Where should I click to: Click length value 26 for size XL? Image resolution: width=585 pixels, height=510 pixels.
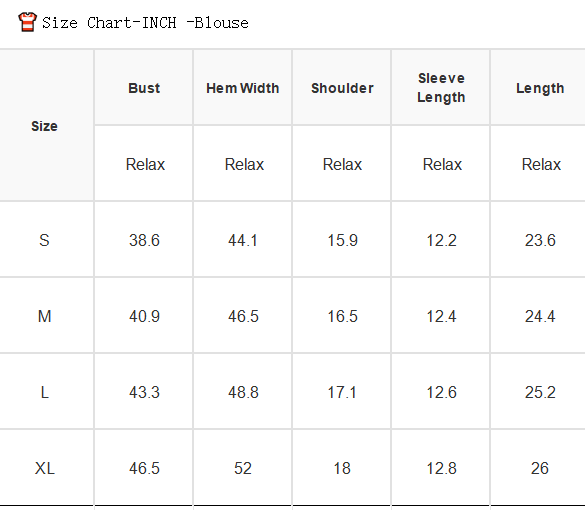[x=540, y=468]
